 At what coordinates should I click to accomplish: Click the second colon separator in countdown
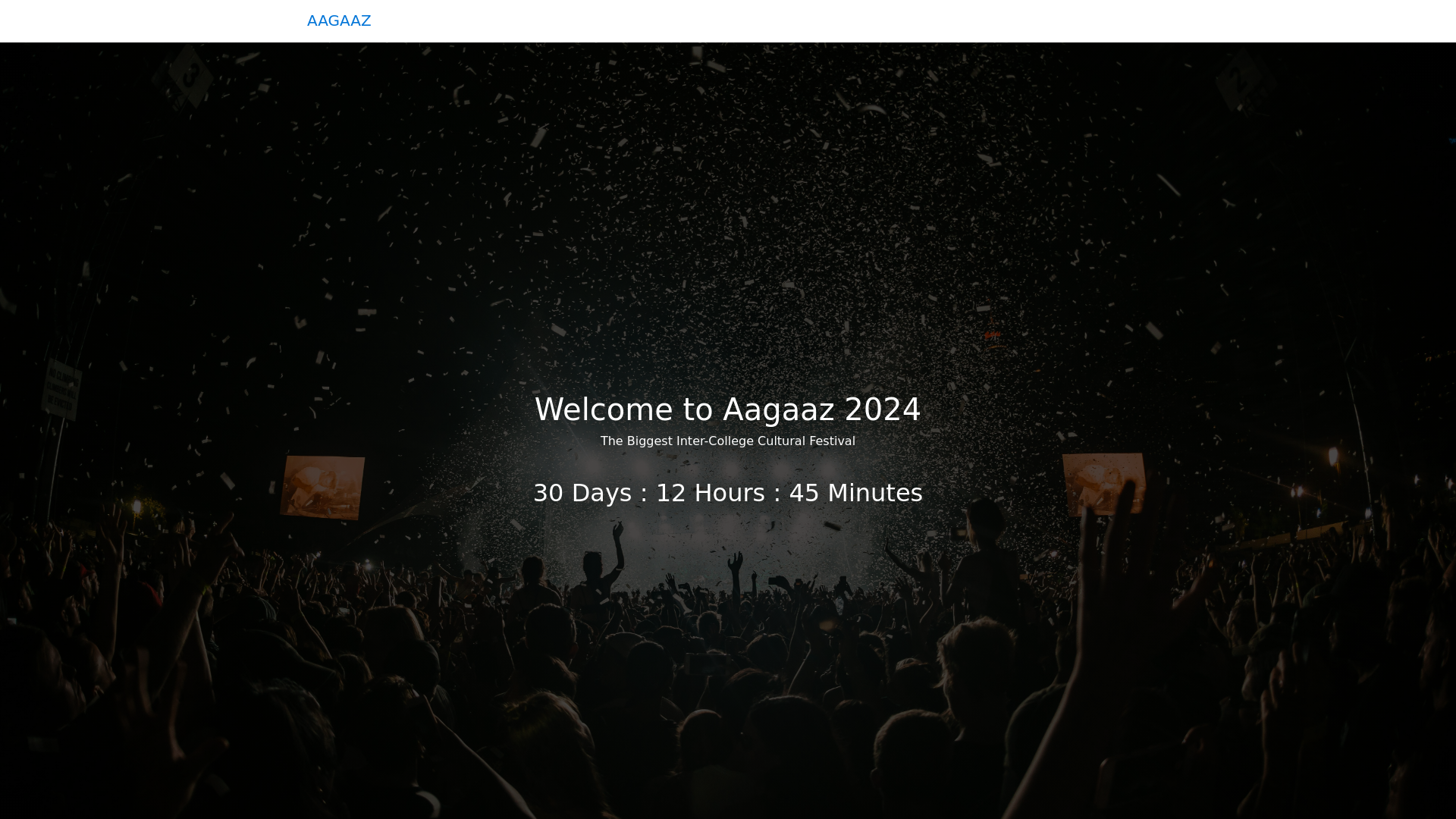coord(777,494)
